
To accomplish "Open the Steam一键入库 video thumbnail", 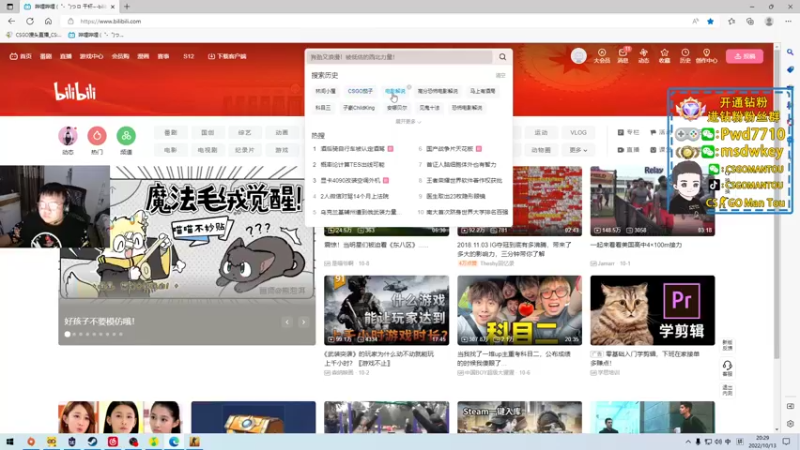I will pyautogui.click(x=519, y=417).
